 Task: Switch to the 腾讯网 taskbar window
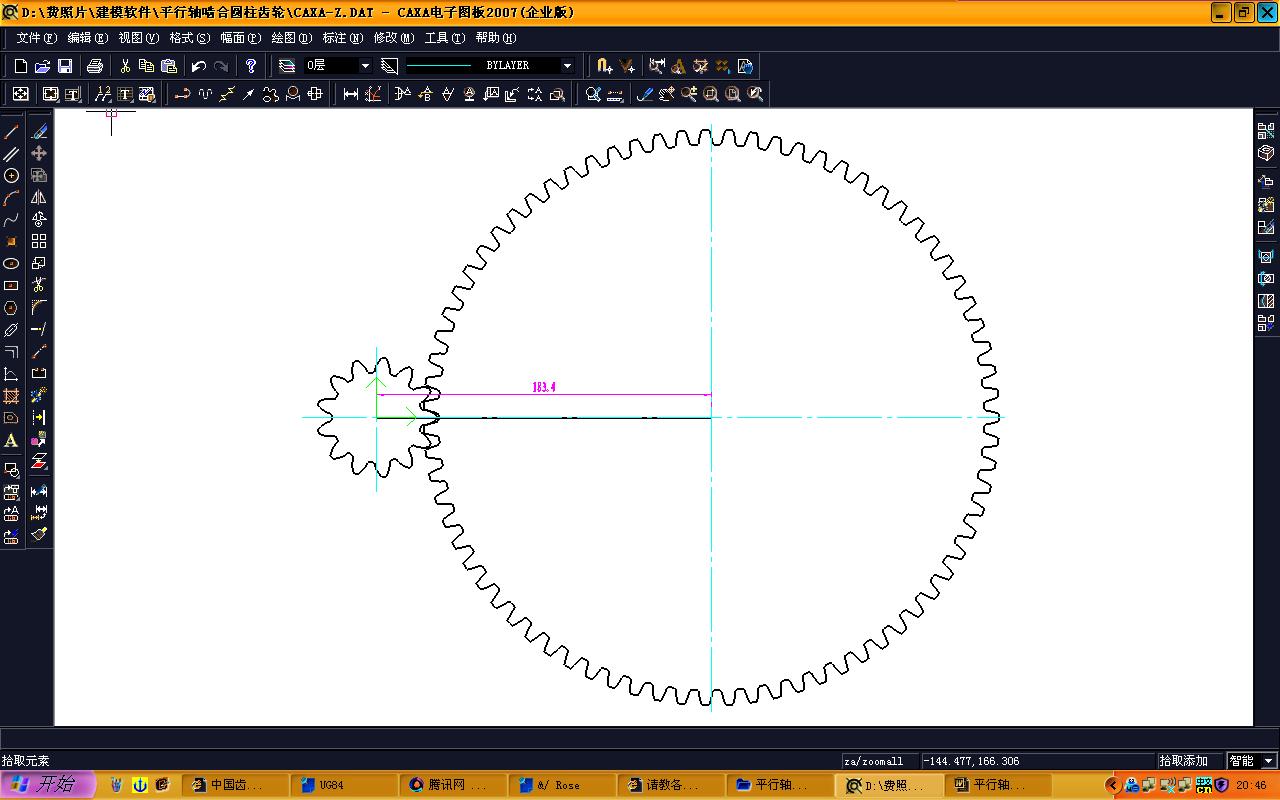451,785
